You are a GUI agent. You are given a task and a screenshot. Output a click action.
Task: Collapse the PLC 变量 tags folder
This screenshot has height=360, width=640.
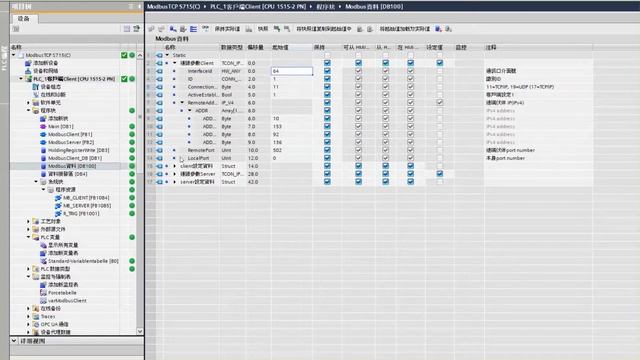29,237
